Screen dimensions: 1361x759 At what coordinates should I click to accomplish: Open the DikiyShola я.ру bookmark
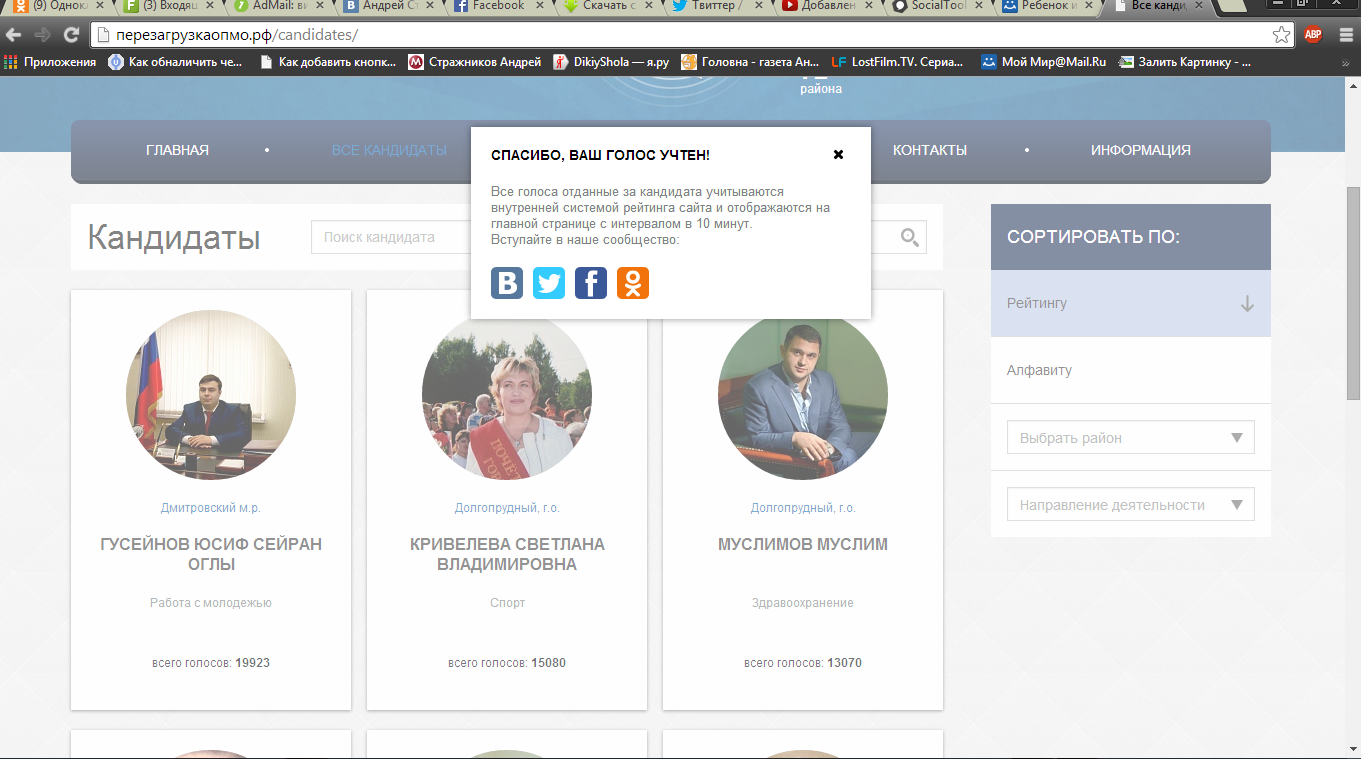click(x=611, y=62)
